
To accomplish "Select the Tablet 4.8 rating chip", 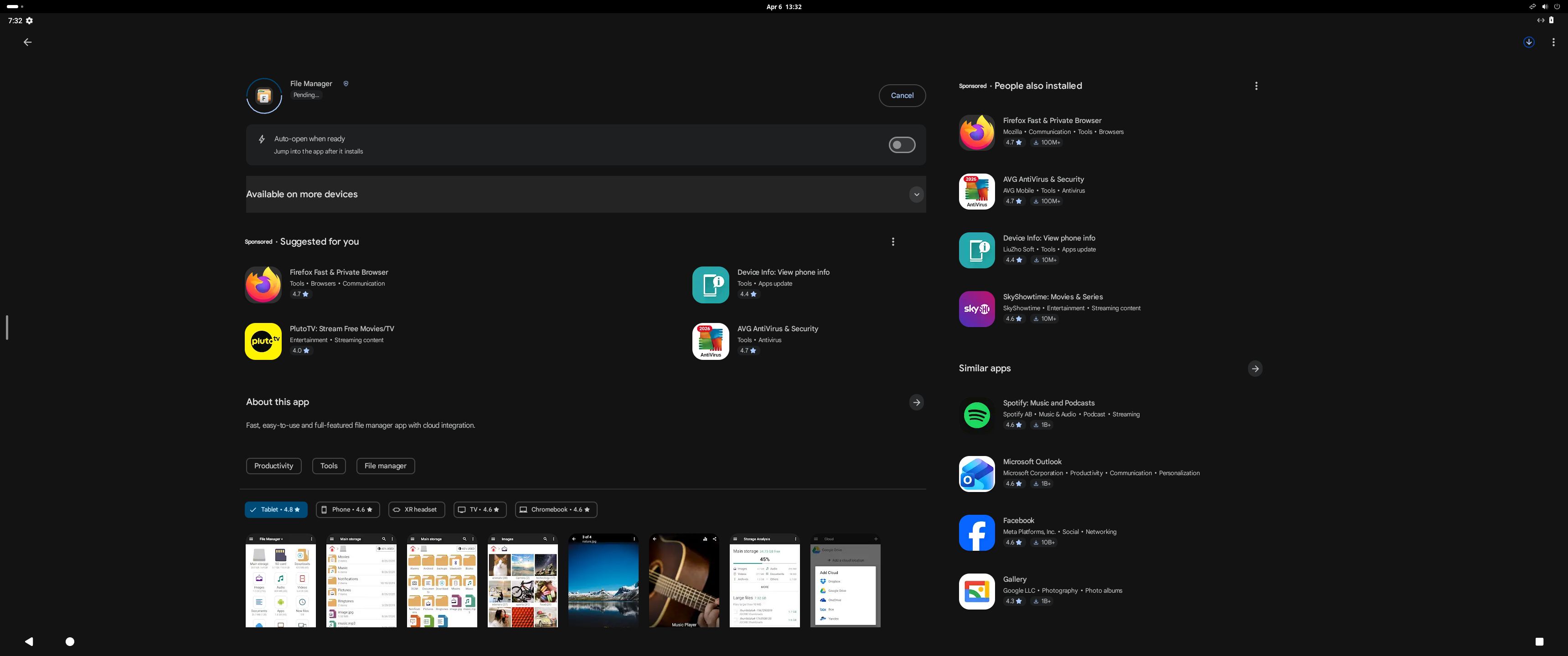I will click(276, 509).
